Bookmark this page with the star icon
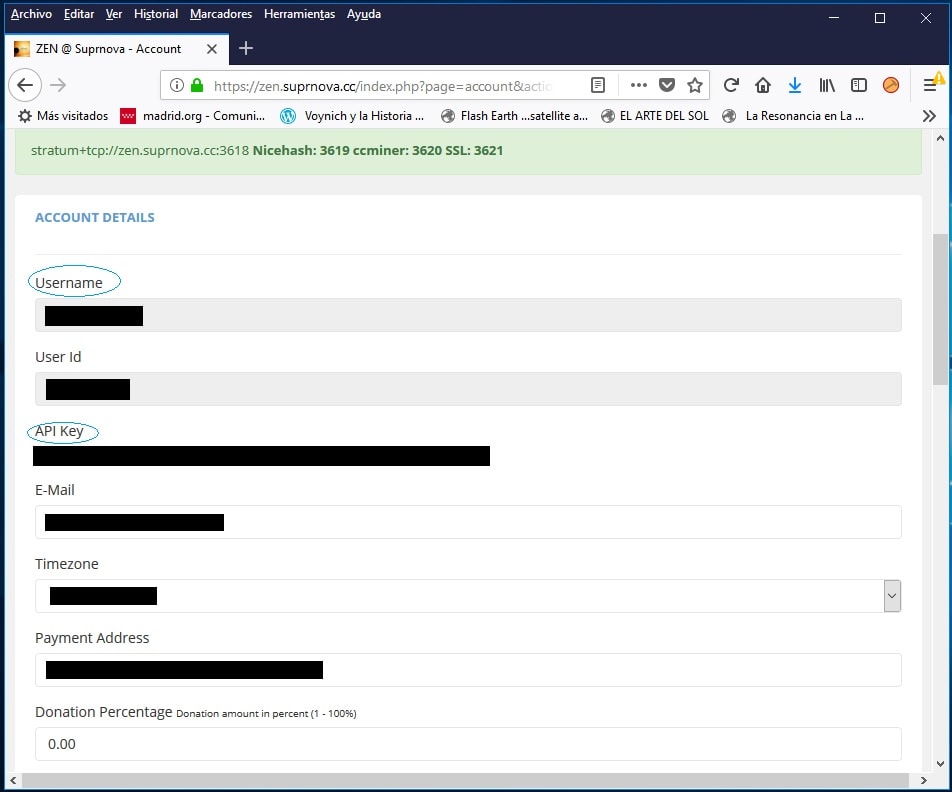This screenshot has width=952, height=792. (695, 85)
